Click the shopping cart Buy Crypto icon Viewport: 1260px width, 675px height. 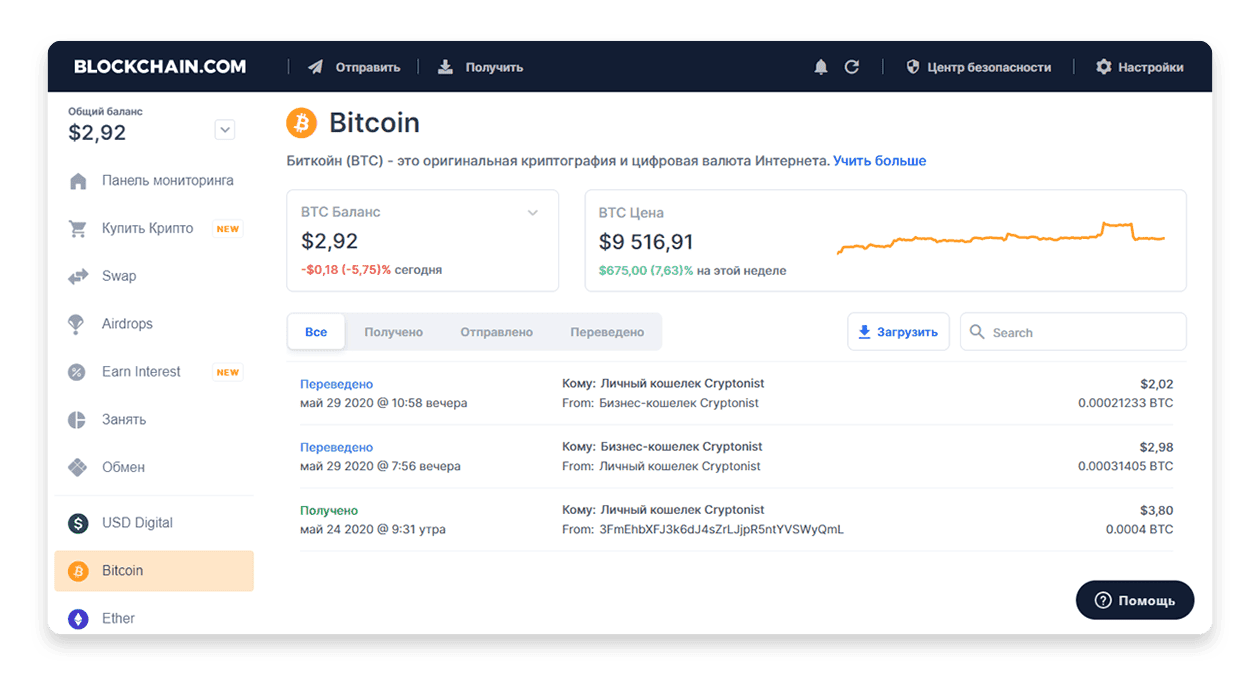point(77,229)
